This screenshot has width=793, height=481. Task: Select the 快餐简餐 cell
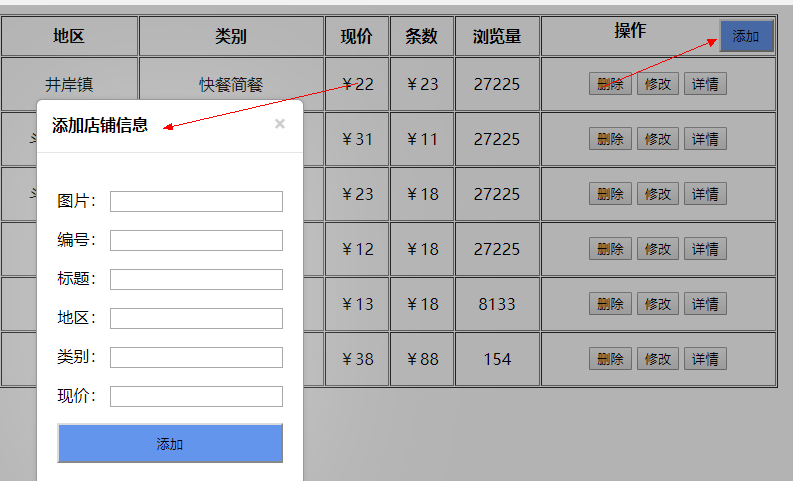231,84
